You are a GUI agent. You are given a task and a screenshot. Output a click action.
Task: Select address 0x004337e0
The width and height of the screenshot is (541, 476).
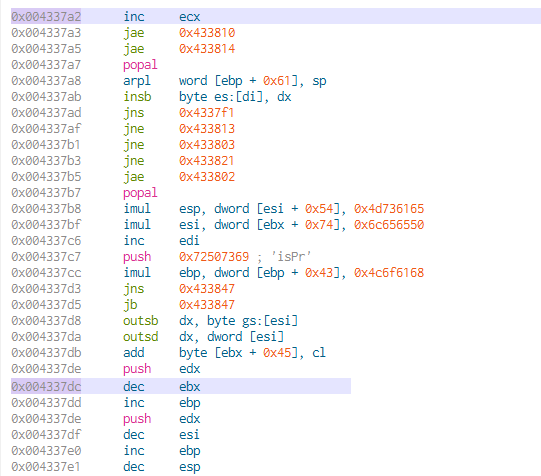pyautogui.click(x=46, y=450)
